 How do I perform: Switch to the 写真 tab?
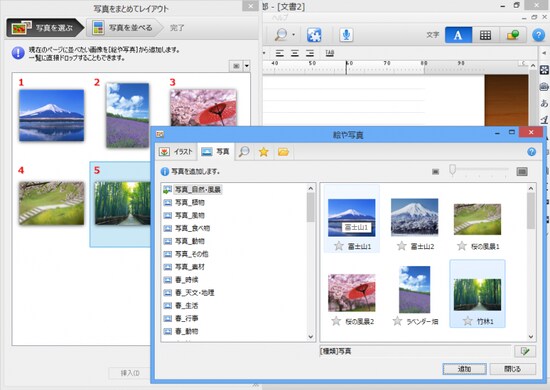pos(215,152)
